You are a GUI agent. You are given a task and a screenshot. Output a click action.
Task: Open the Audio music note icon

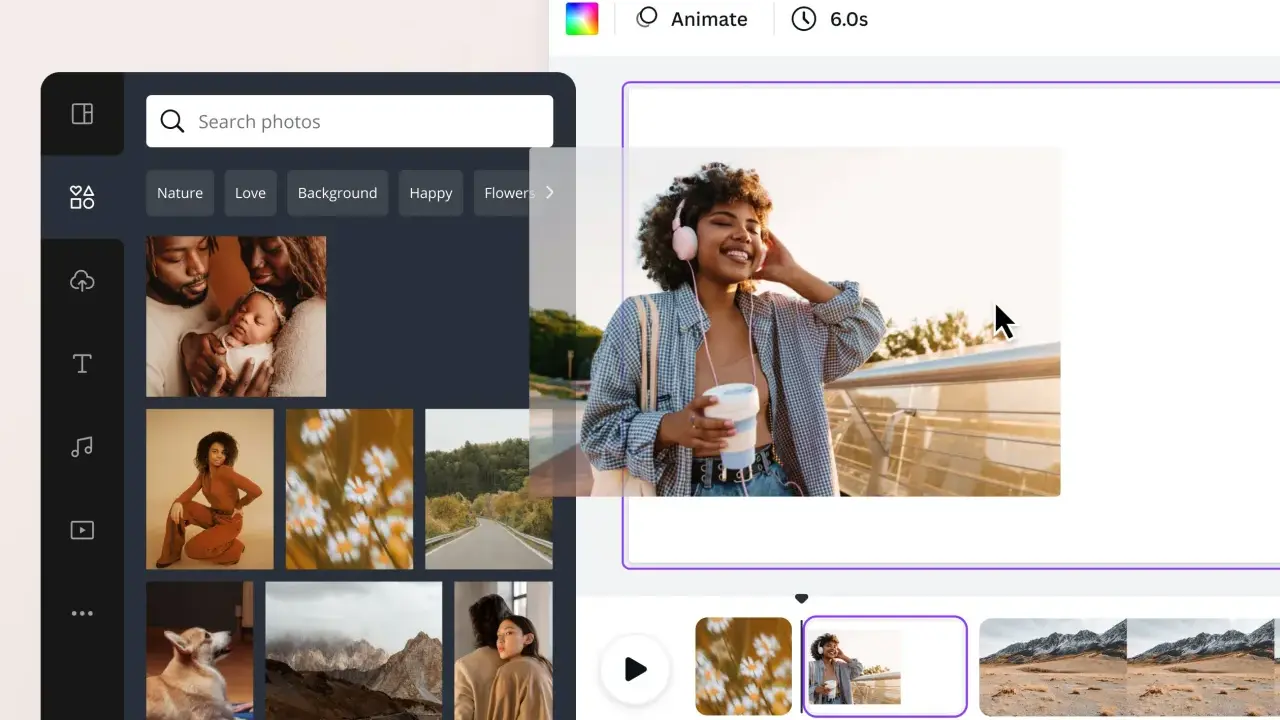click(82, 447)
